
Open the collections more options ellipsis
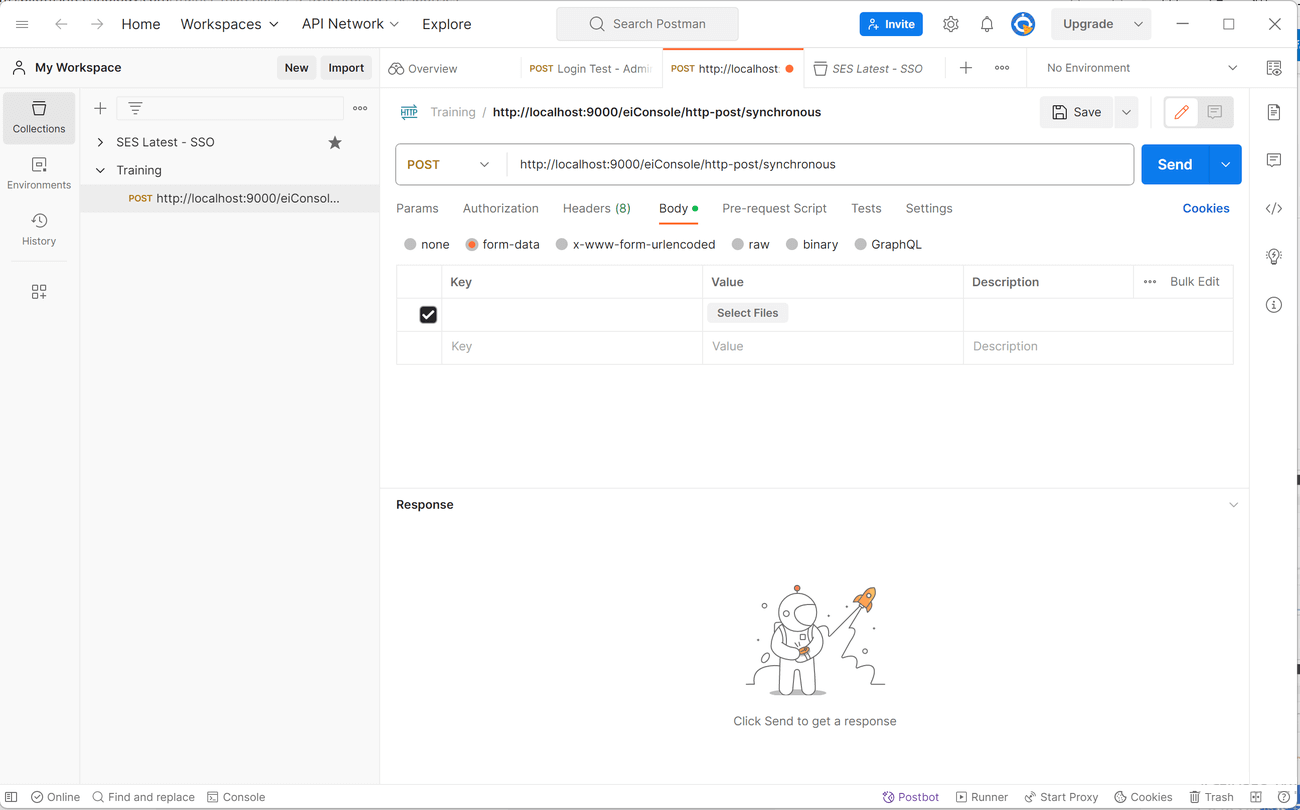pos(360,108)
